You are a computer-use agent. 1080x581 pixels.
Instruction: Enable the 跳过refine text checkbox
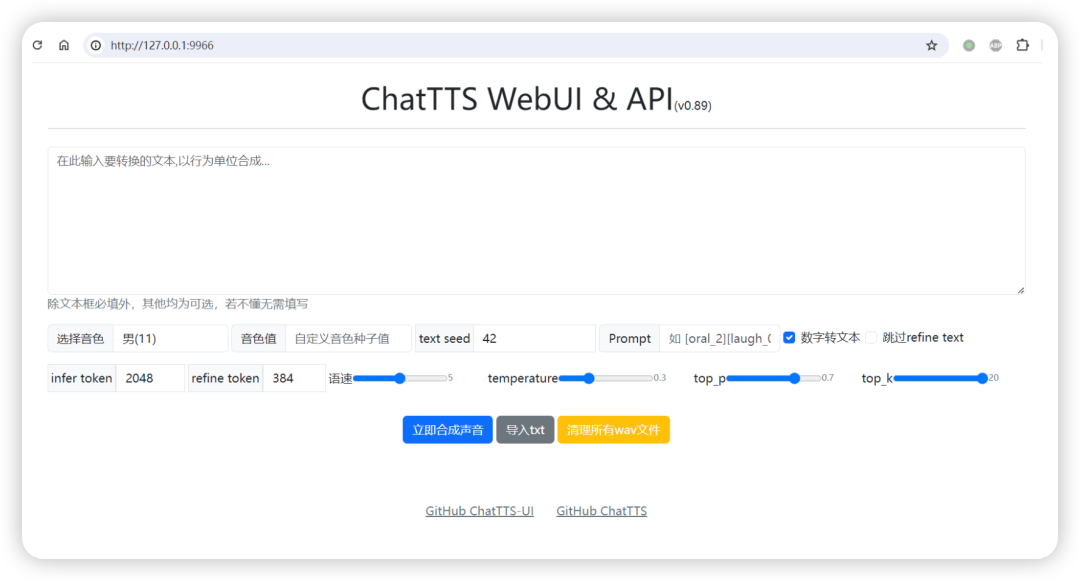tap(871, 337)
